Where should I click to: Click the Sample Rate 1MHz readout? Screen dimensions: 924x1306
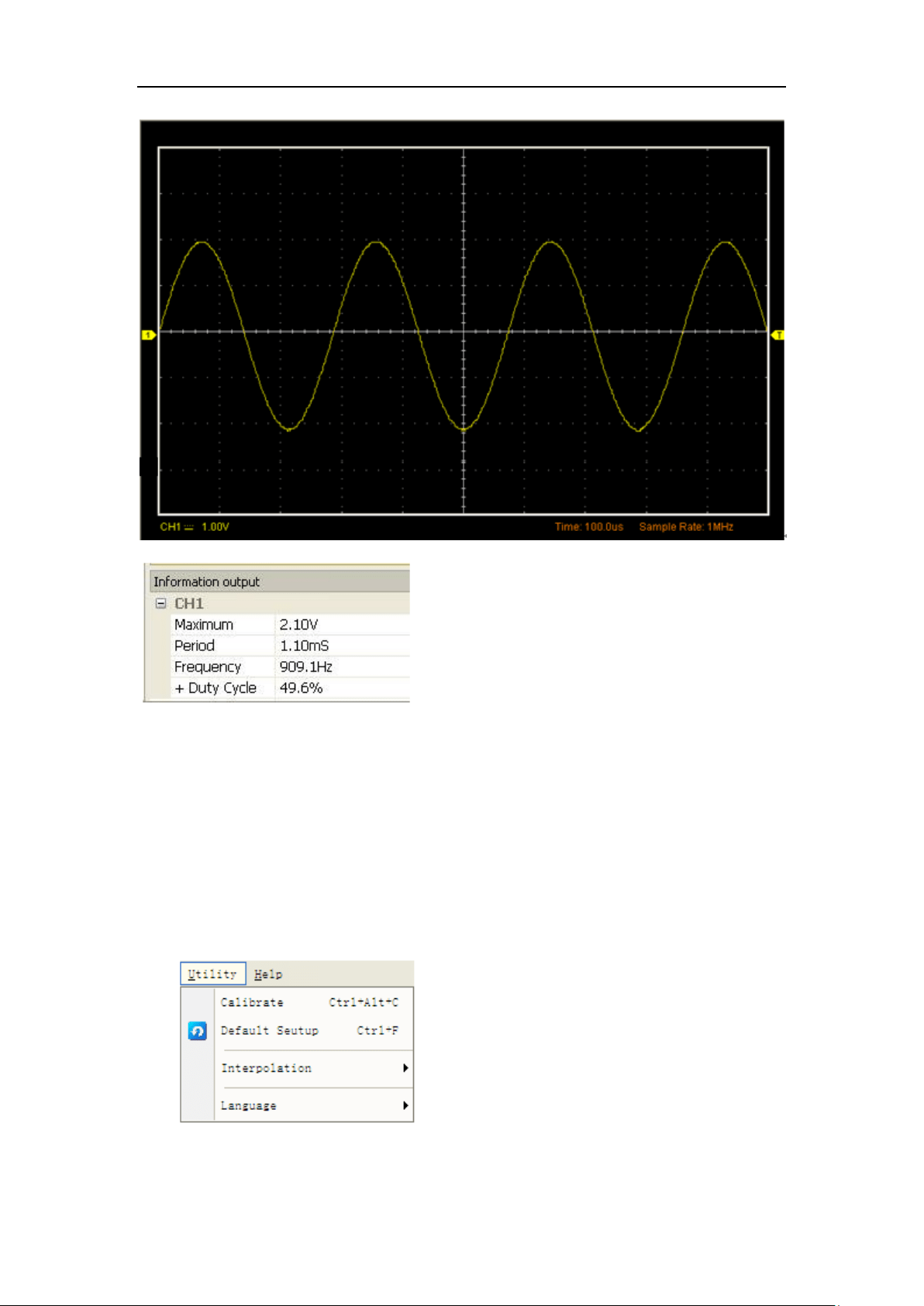tap(686, 526)
